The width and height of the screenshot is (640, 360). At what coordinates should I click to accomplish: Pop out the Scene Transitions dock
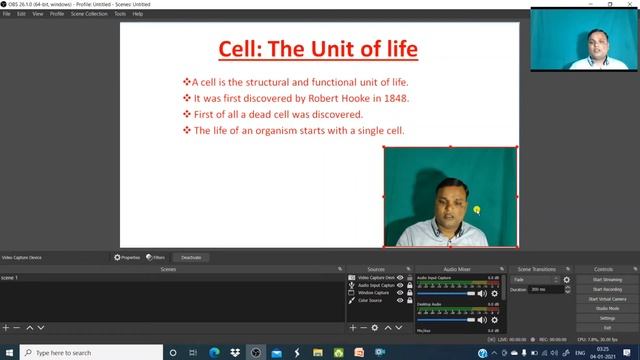[x=568, y=269]
